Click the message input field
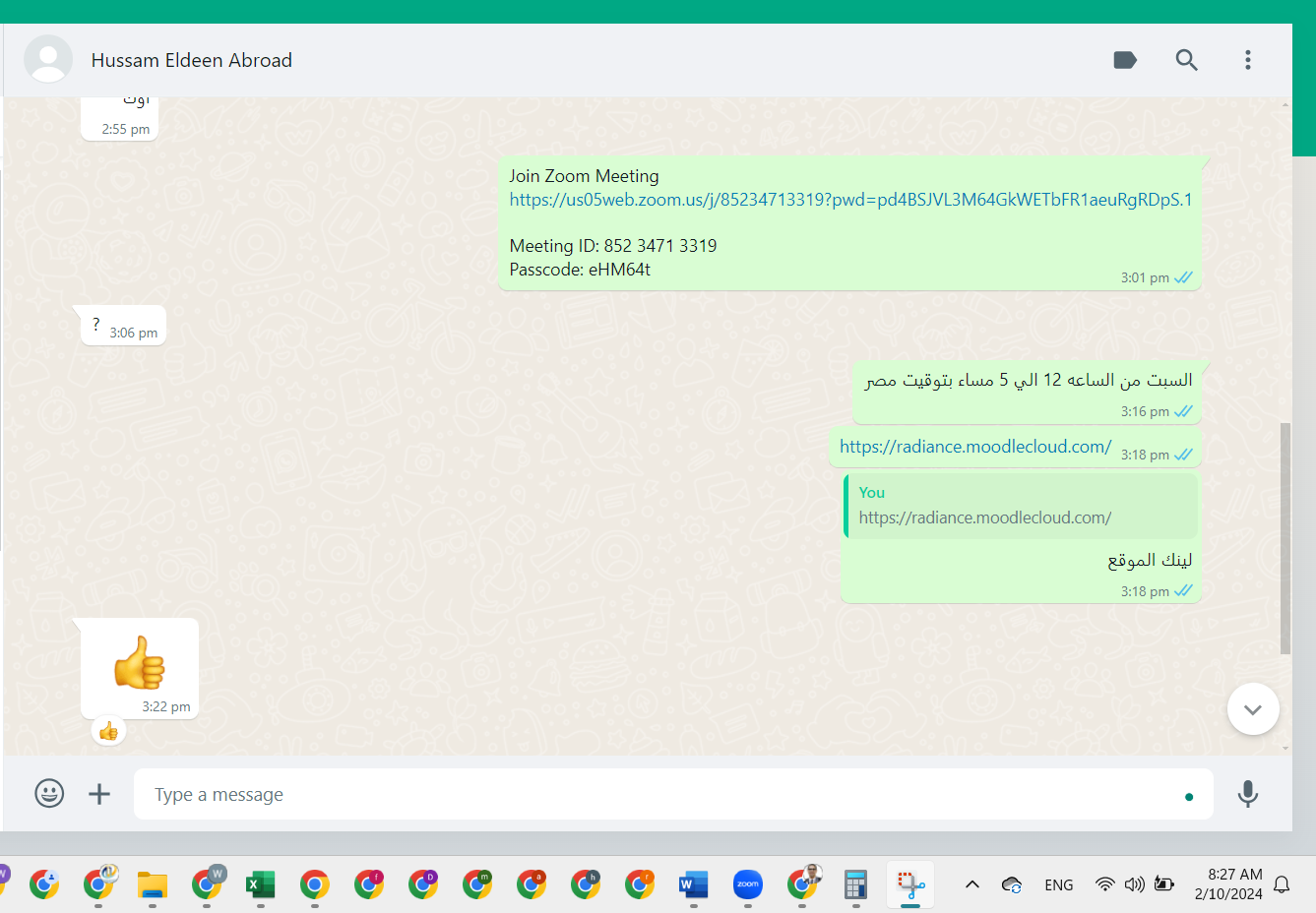 [673, 794]
